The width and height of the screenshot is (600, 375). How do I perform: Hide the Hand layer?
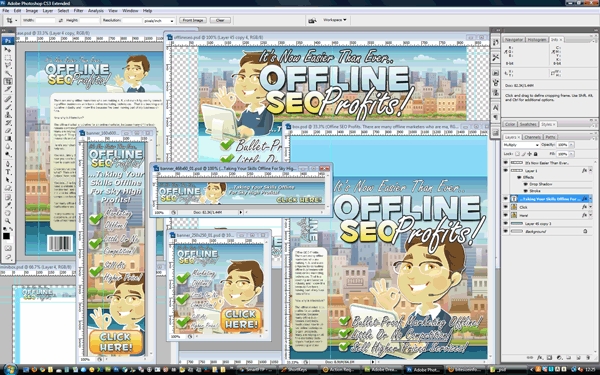click(505, 215)
